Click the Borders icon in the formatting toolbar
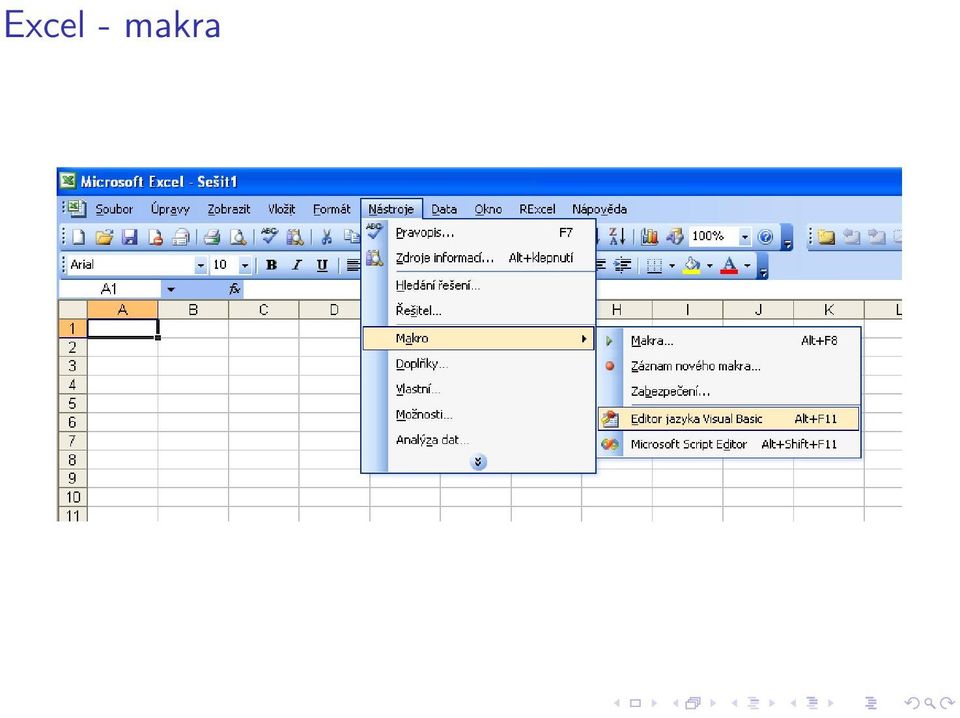Screen dimensions: 960x718 pos(654,266)
